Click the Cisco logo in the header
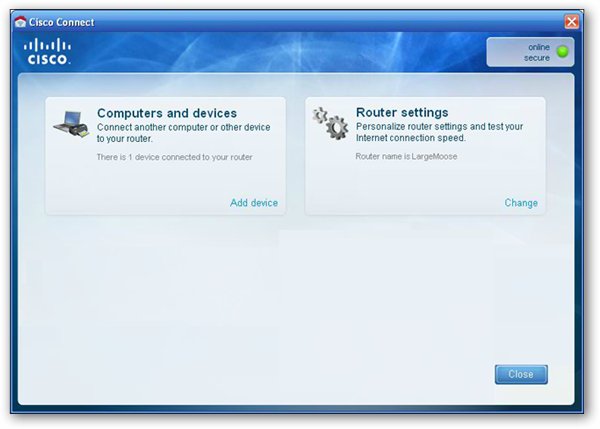 click(47, 51)
